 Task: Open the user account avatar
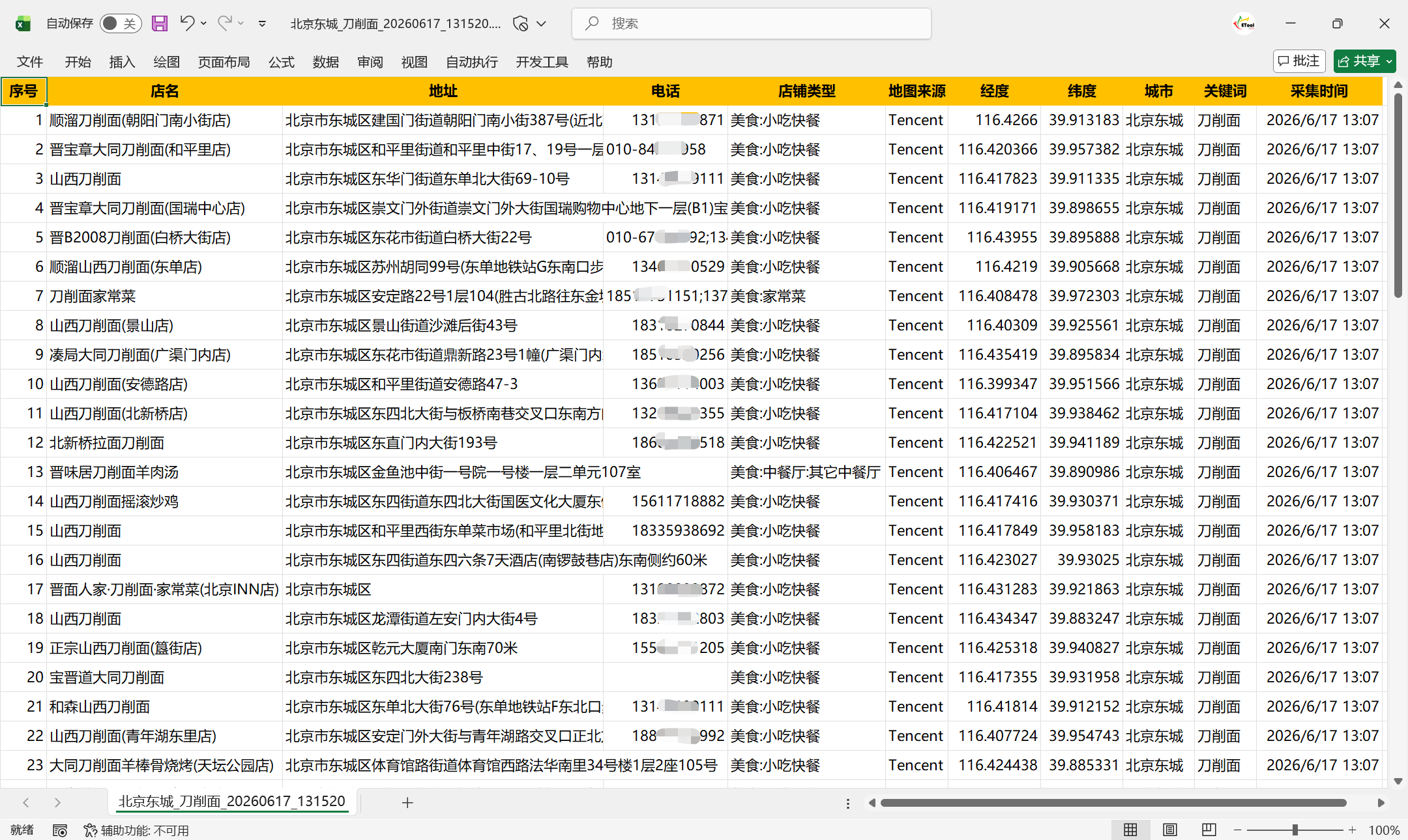click(1244, 23)
